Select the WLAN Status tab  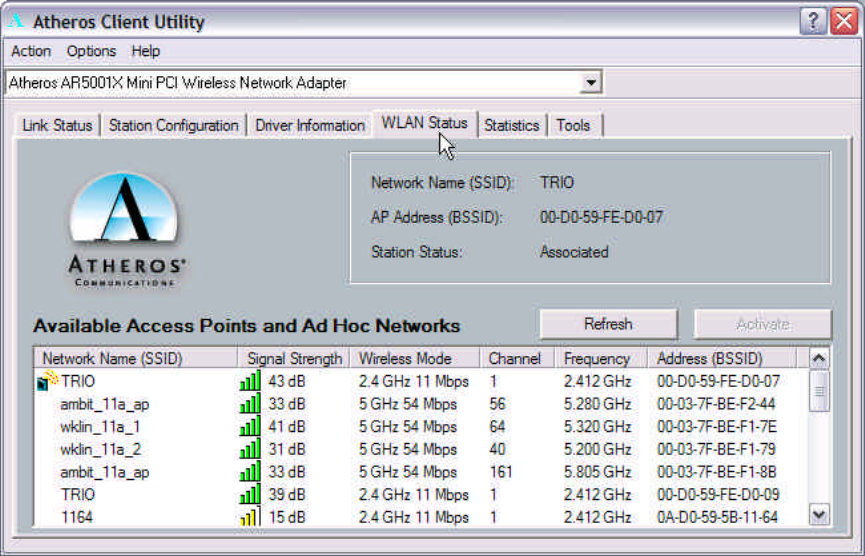pos(425,123)
